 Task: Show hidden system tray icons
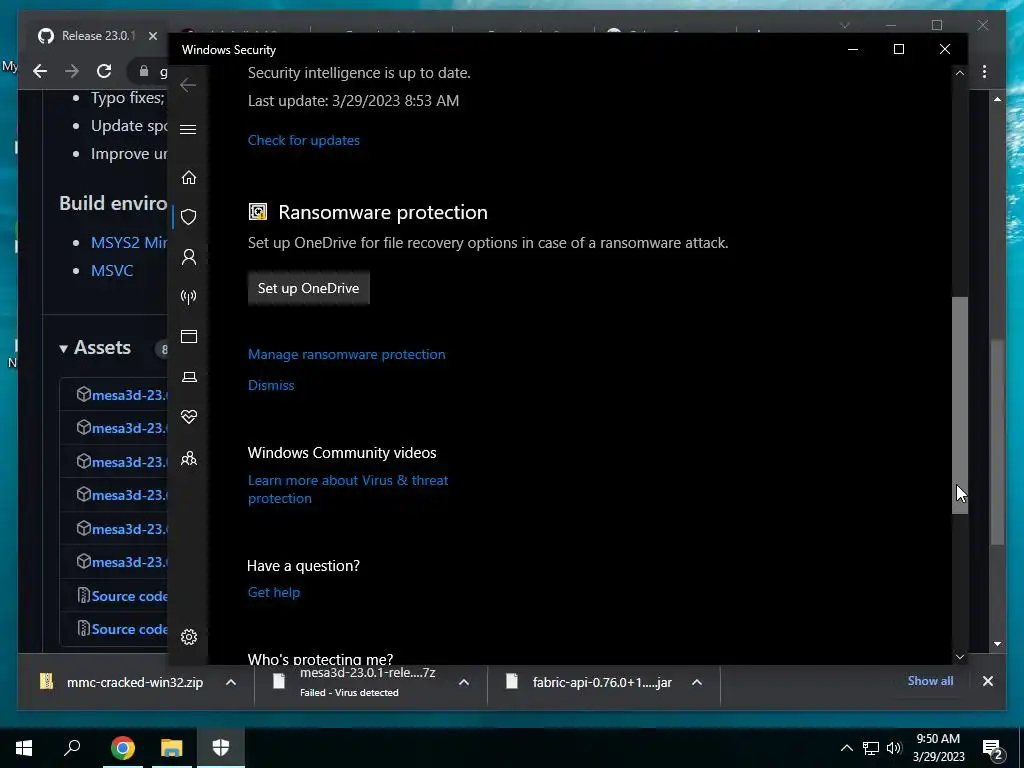click(x=846, y=748)
